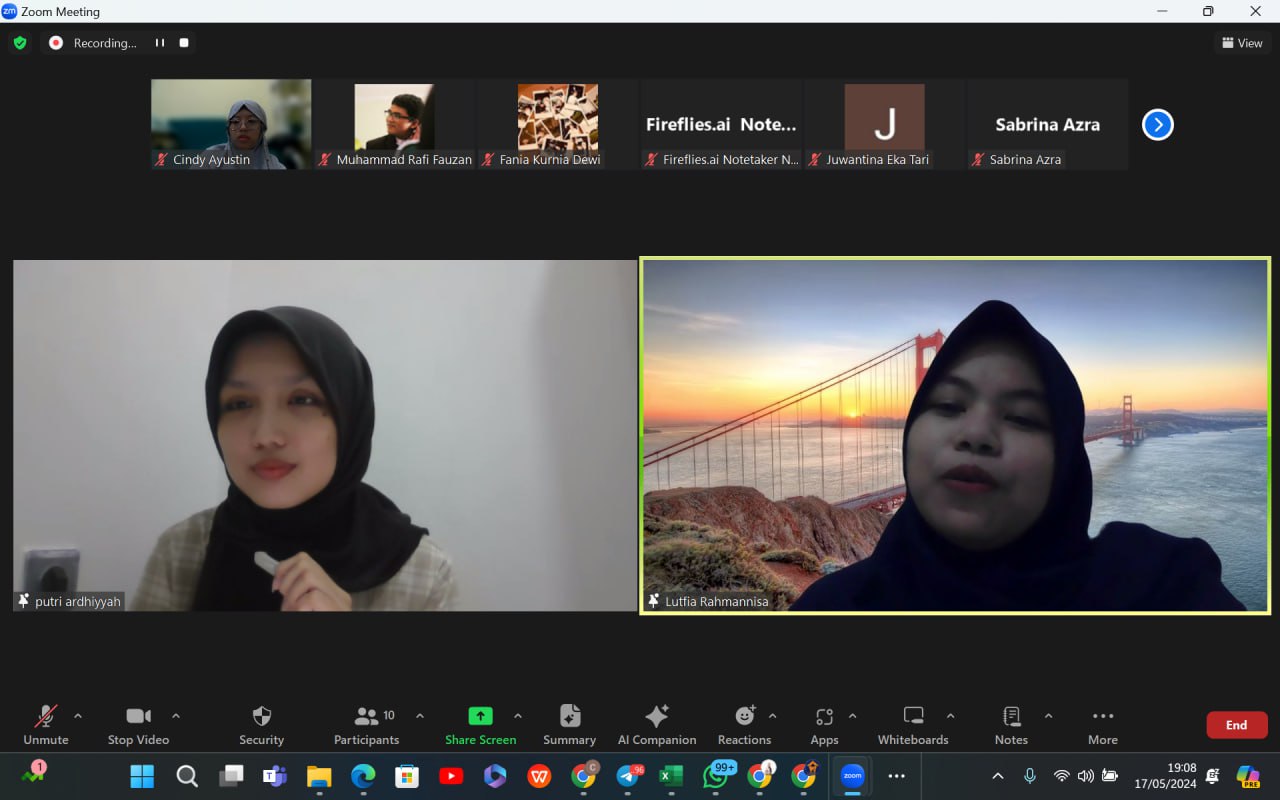Pause the active recording
1280x800 pixels.
coord(159,42)
